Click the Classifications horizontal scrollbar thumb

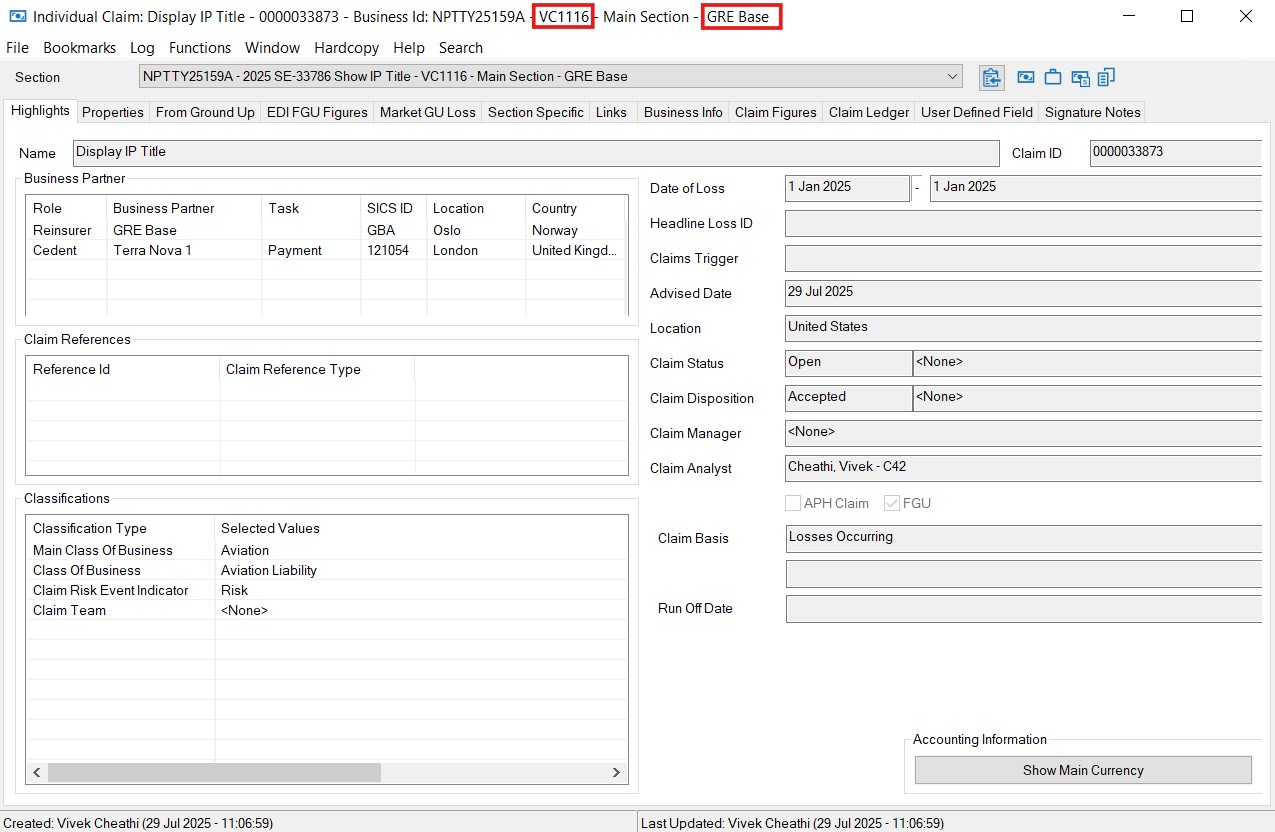click(214, 772)
